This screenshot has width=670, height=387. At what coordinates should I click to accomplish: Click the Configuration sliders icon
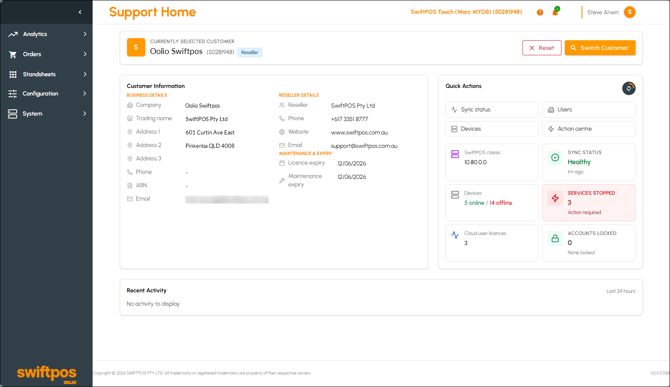[13, 94]
